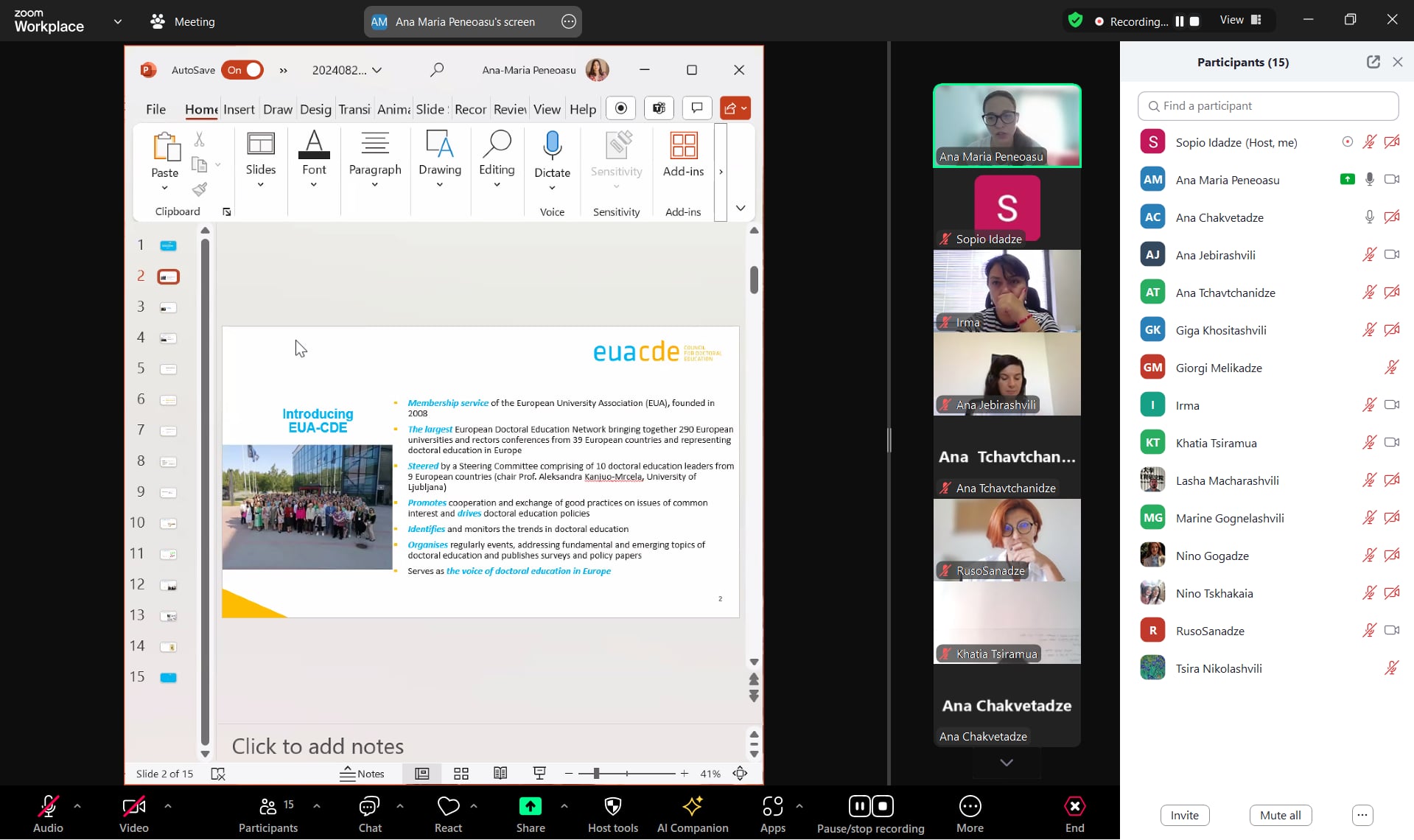Click the Invite button
This screenshot has height=840, width=1414.
(1185, 815)
